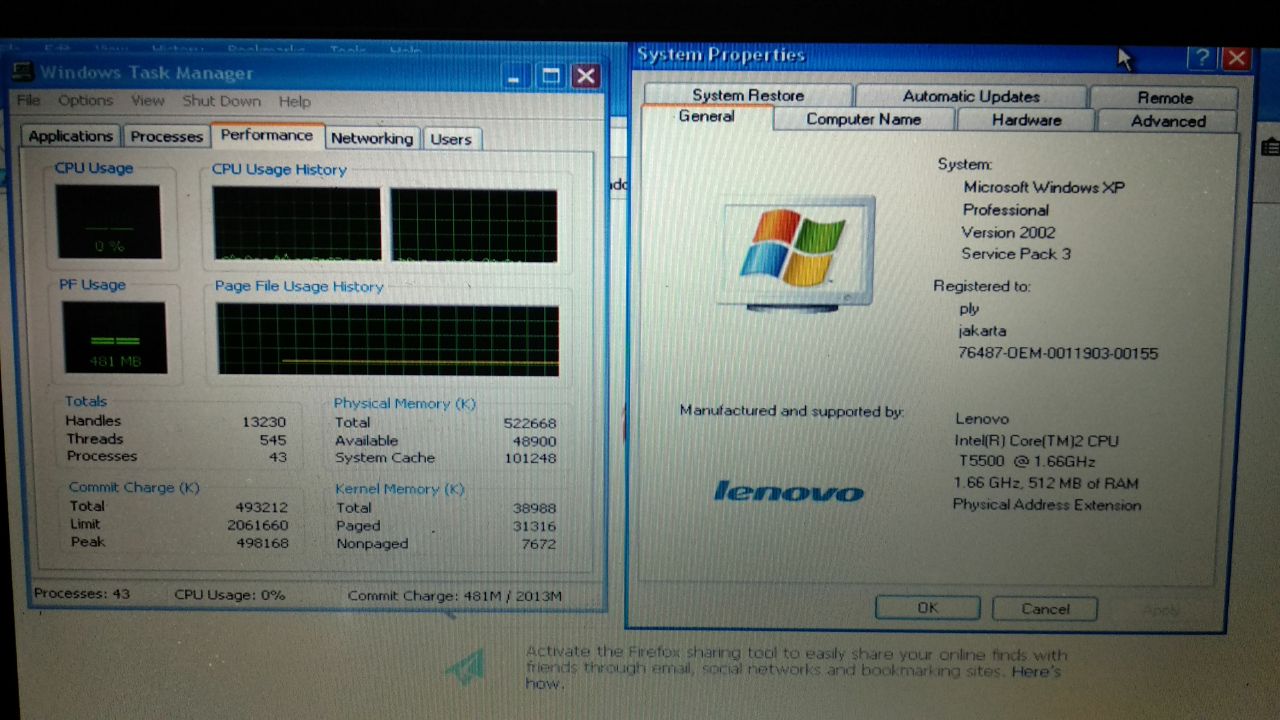This screenshot has height=720, width=1280.
Task: Click the OK button in System Properties
Action: pyautogui.click(x=927, y=608)
